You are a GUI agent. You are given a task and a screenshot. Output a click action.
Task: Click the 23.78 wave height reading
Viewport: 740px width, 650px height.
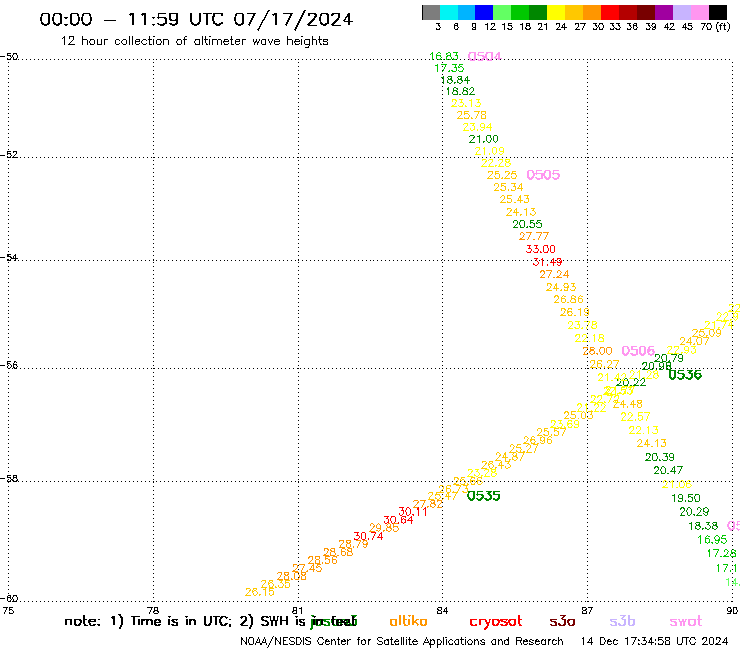point(582,325)
